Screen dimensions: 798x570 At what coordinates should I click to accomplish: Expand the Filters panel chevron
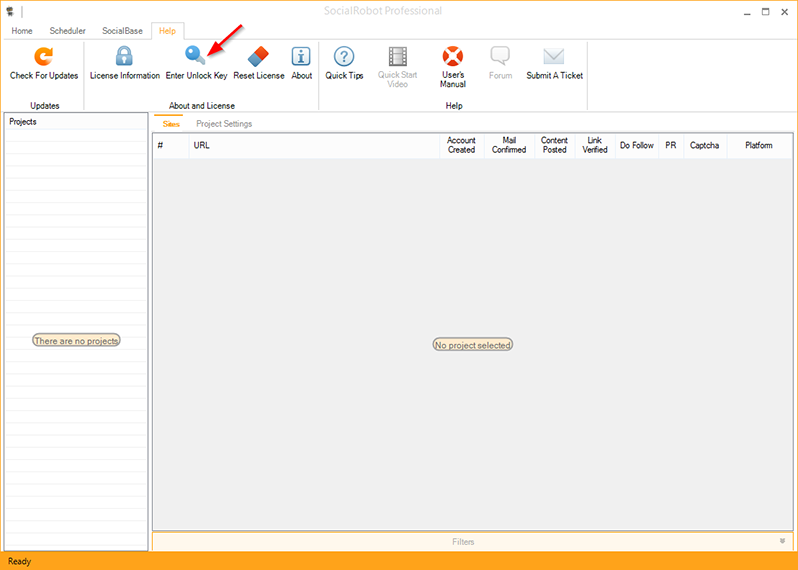coord(782,541)
